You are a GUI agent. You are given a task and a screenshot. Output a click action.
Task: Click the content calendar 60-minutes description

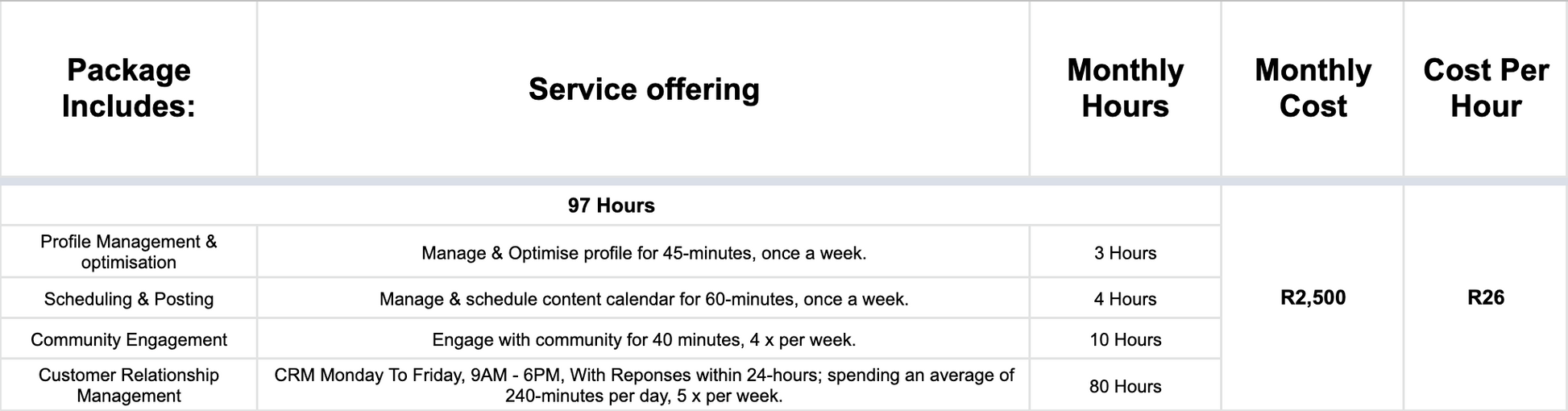tap(643, 299)
